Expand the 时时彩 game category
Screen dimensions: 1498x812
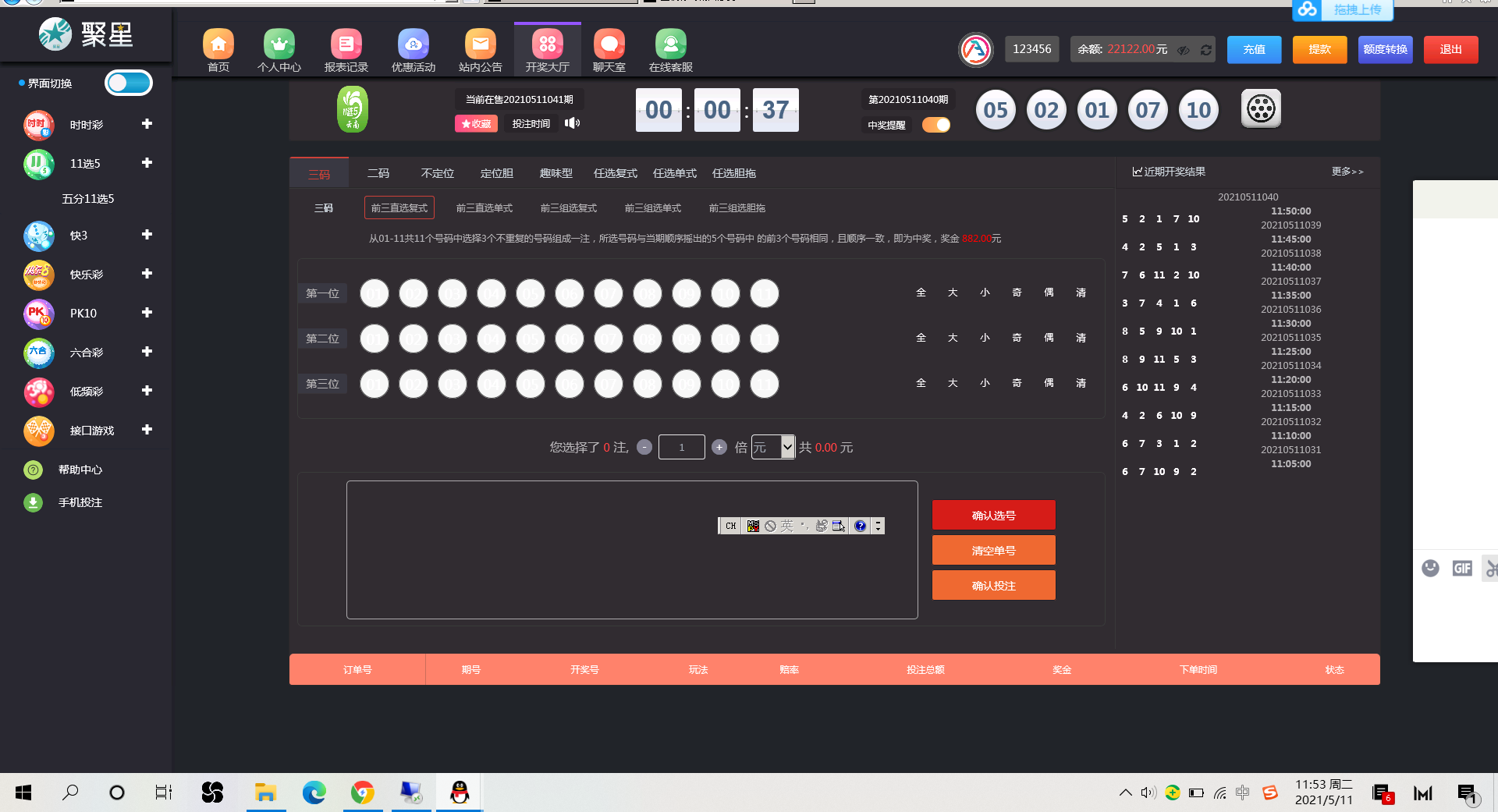tap(147, 124)
